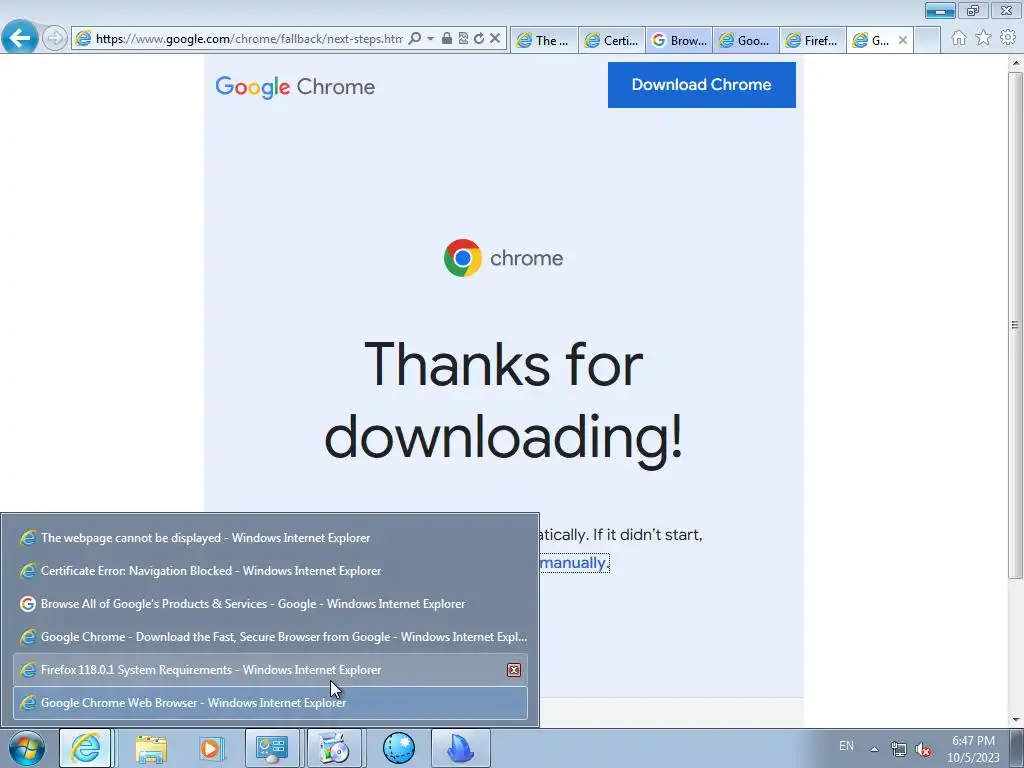The height and width of the screenshot is (768, 1024).
Task: Switch to the 'Certi...' certificate error tab
Action: pyautogui.click(x=612, y=40)
